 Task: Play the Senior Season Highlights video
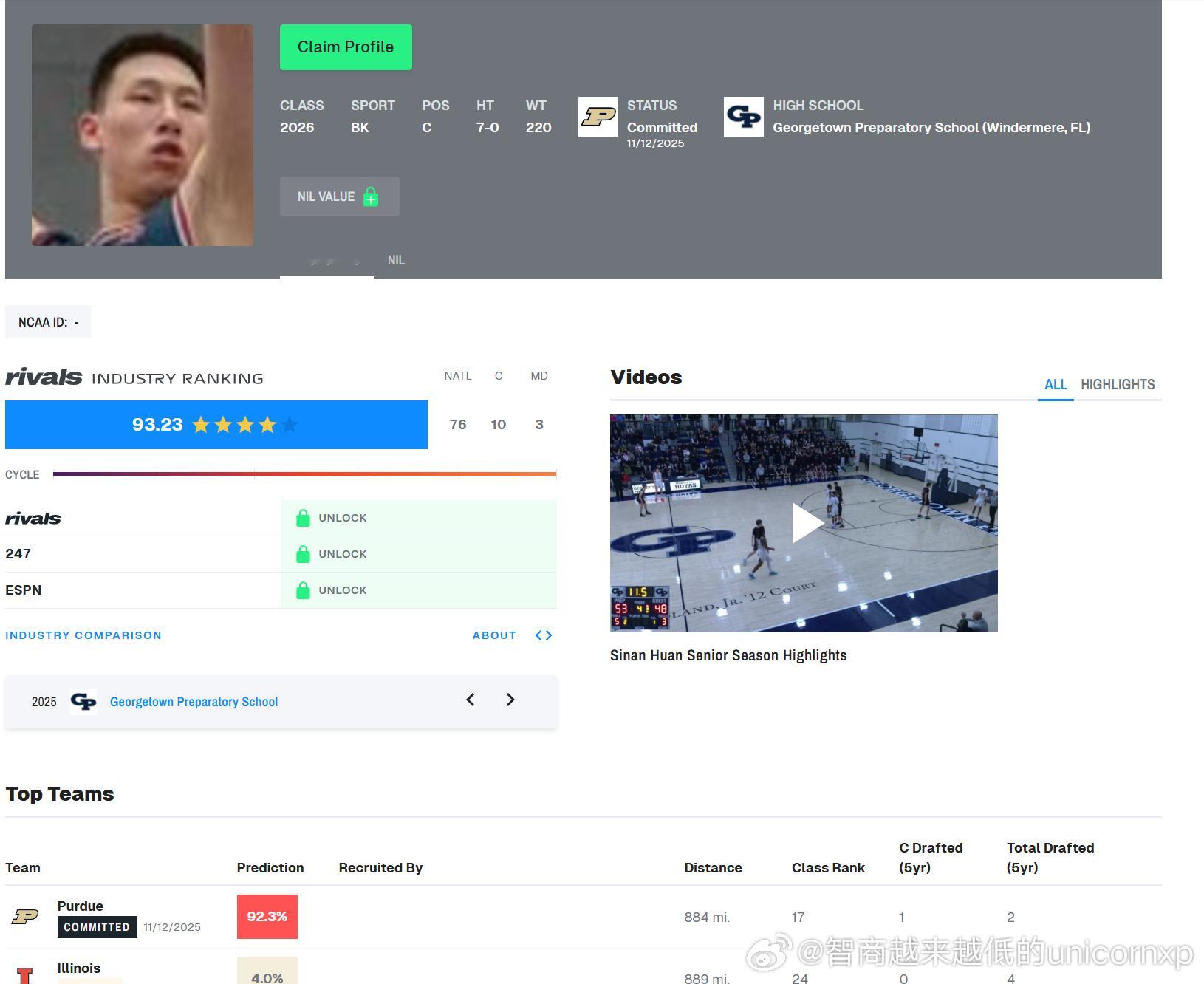click(x=804, y=523)
